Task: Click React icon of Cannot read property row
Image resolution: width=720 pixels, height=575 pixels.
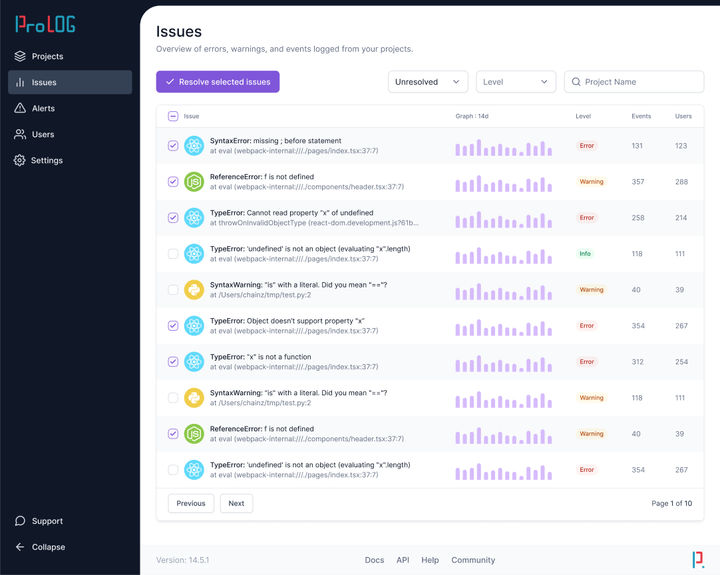Action: (x=194, y=218)
